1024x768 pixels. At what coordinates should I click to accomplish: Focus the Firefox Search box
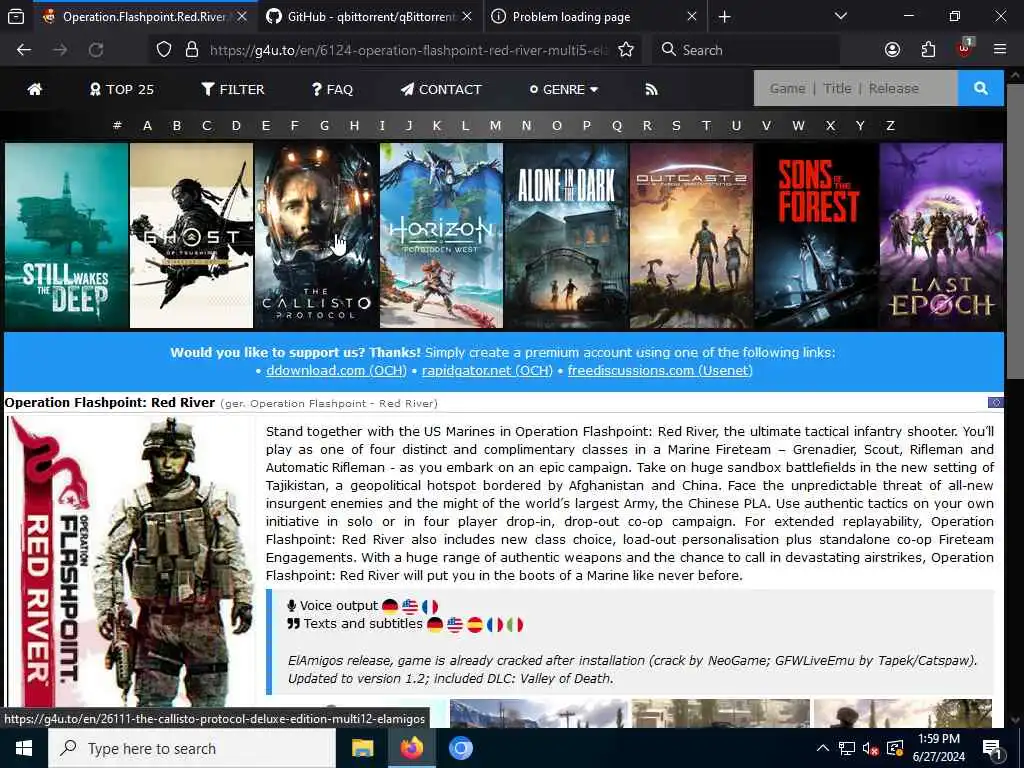(745, 50)
